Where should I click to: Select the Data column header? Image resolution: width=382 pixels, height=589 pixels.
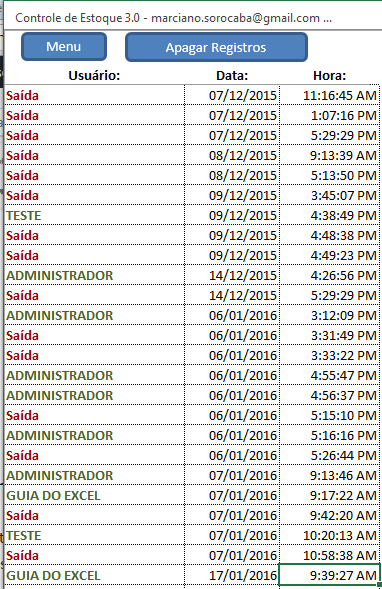point(232,76)
